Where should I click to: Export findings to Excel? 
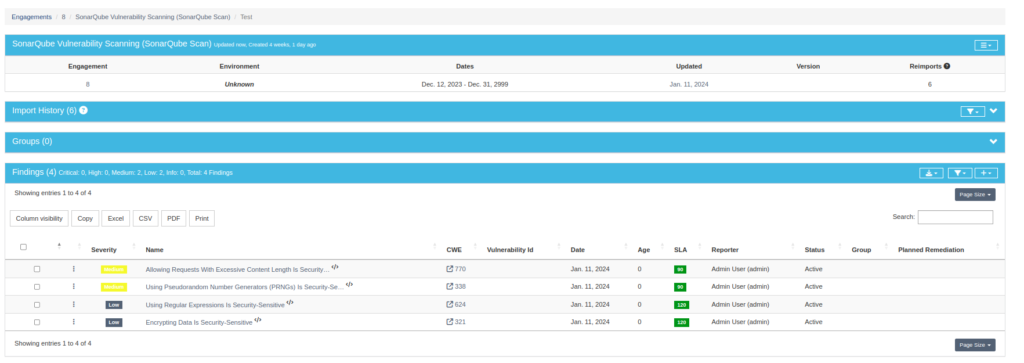(116, 219)
